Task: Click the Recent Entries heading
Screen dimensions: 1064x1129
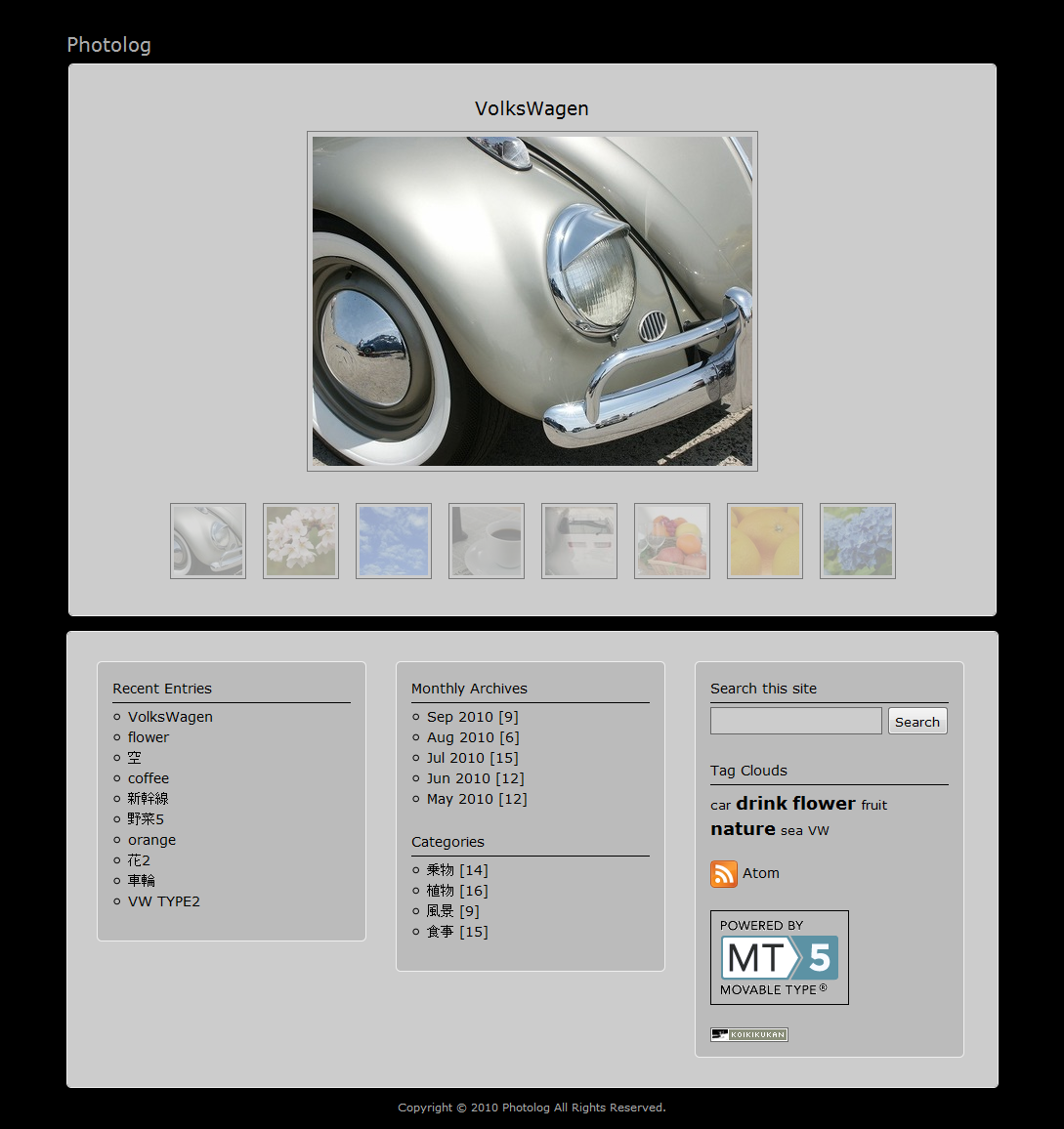Action: tap(162, 689)
